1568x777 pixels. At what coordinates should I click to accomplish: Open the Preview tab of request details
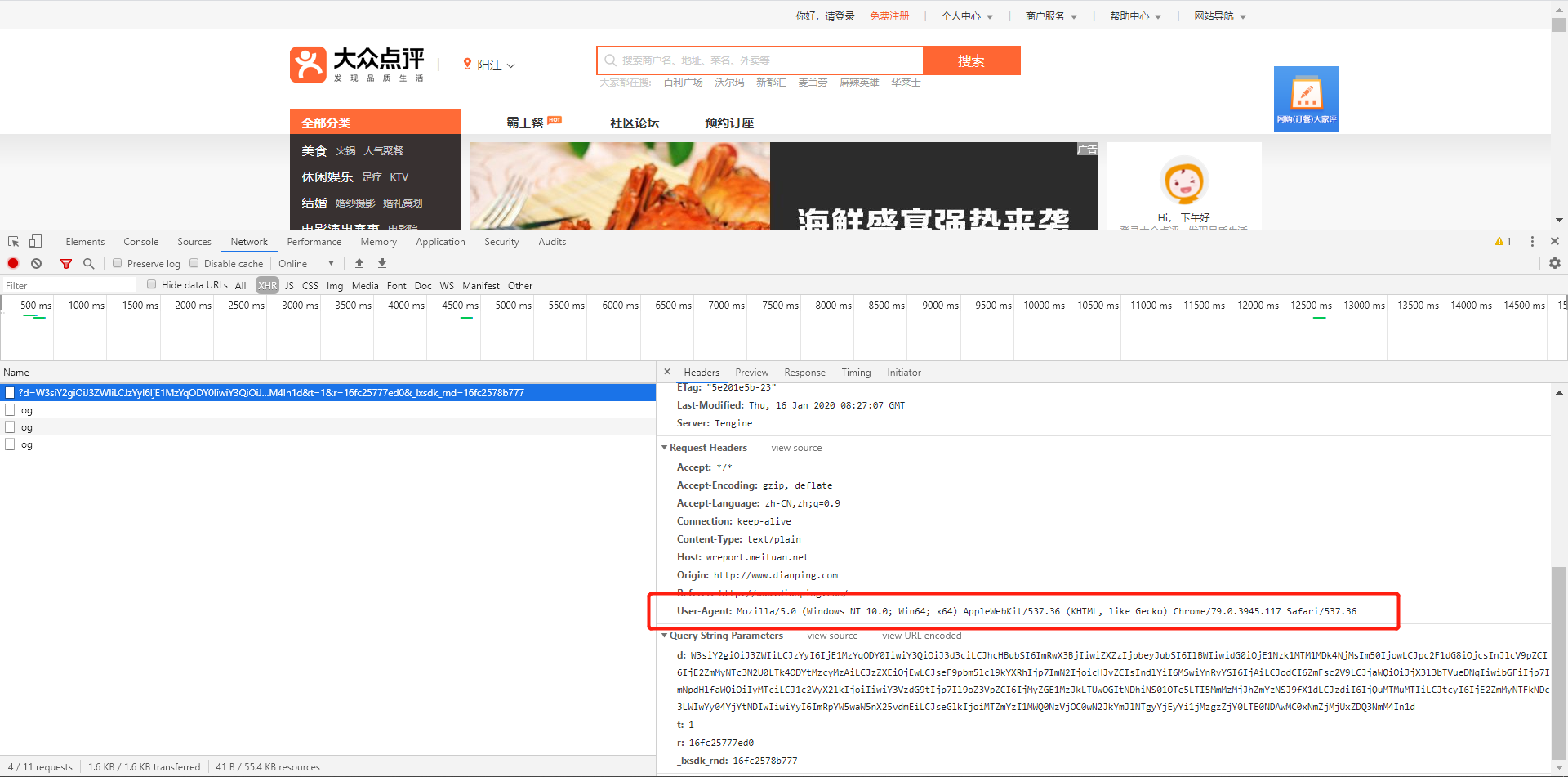click(x=752, y=373)
